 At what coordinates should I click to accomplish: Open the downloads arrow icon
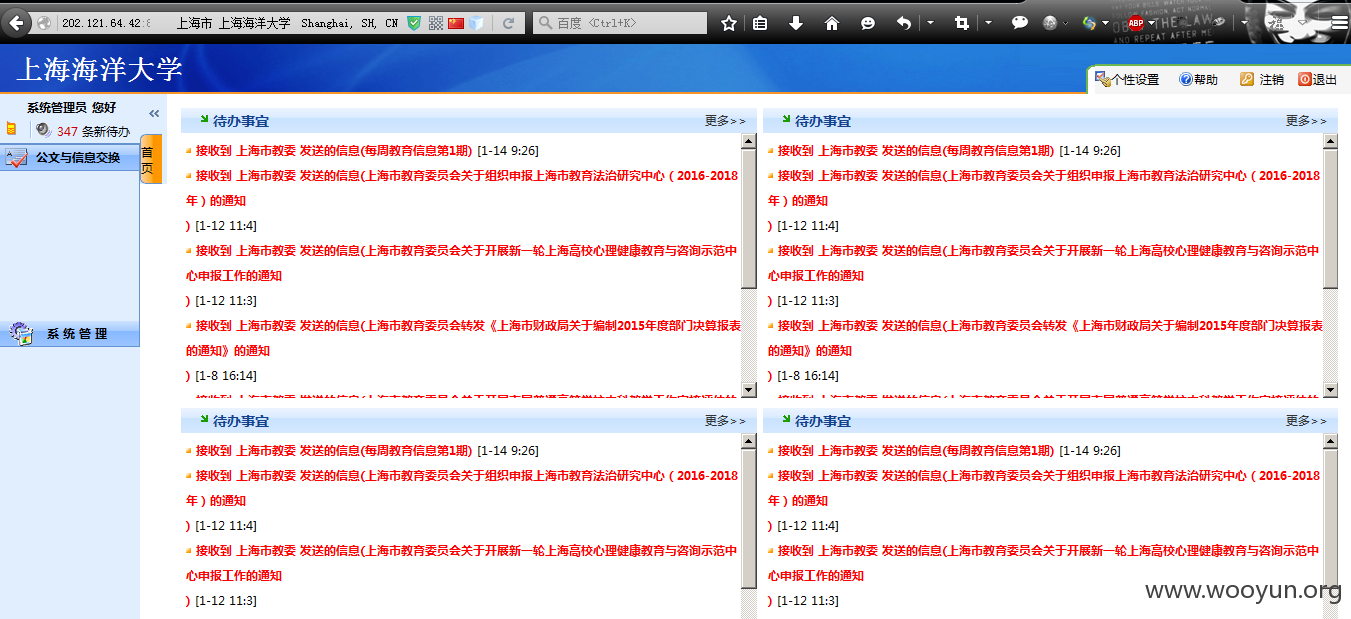coord(796,23)
